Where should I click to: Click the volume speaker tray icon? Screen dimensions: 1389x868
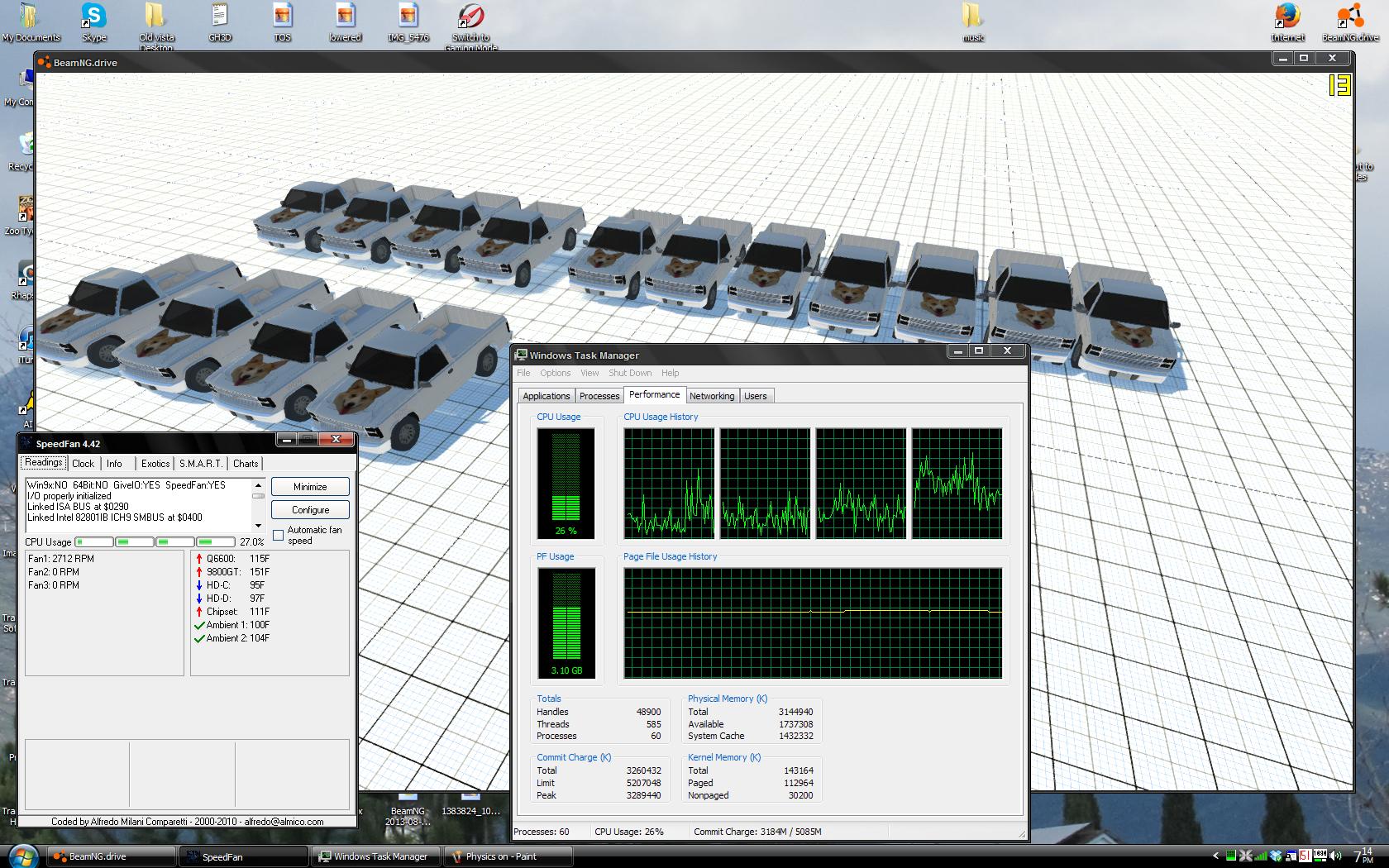pyautogui.click(x=1335, y=856)
